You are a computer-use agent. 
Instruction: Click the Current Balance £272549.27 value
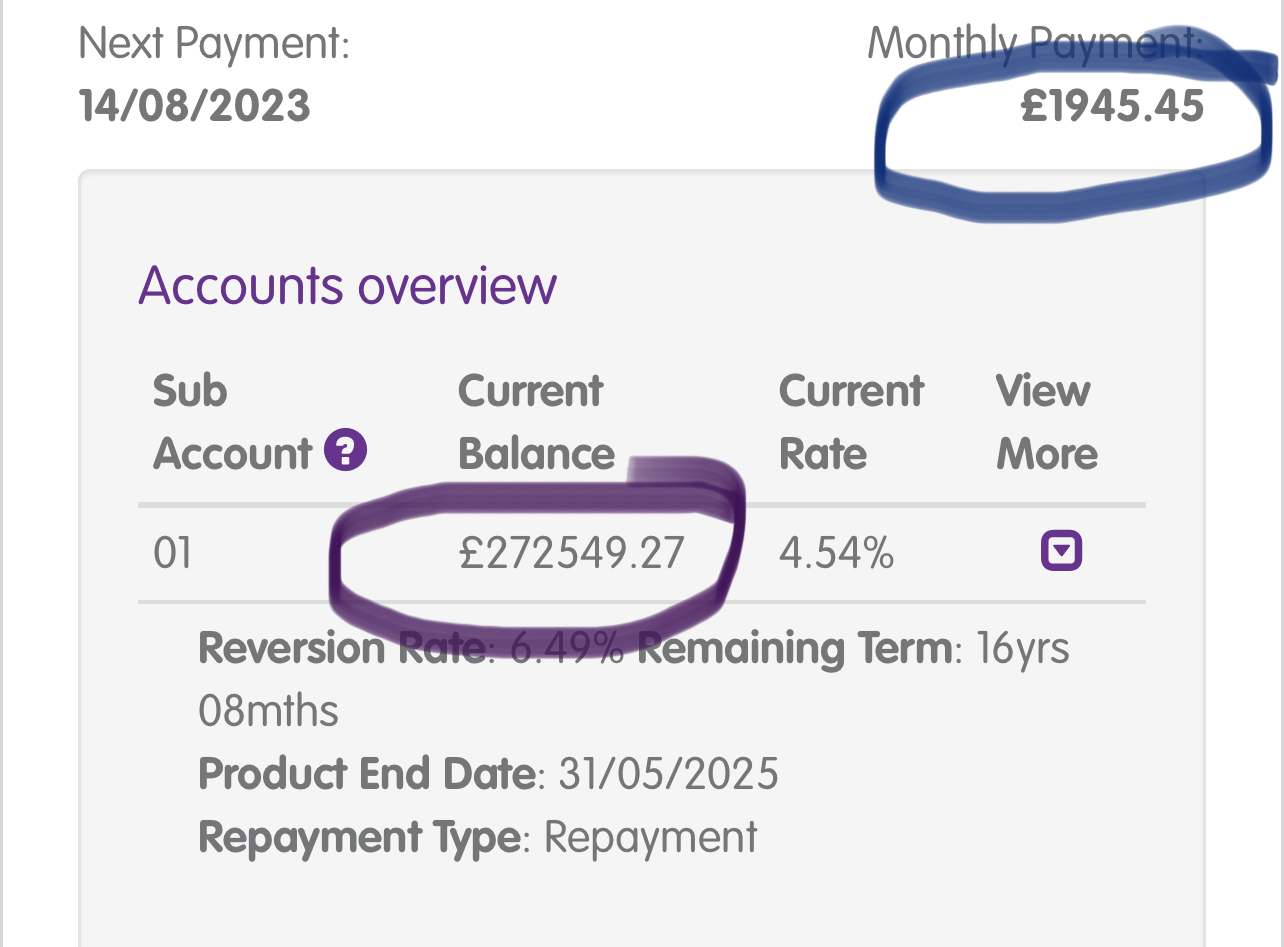pos(572,553)
